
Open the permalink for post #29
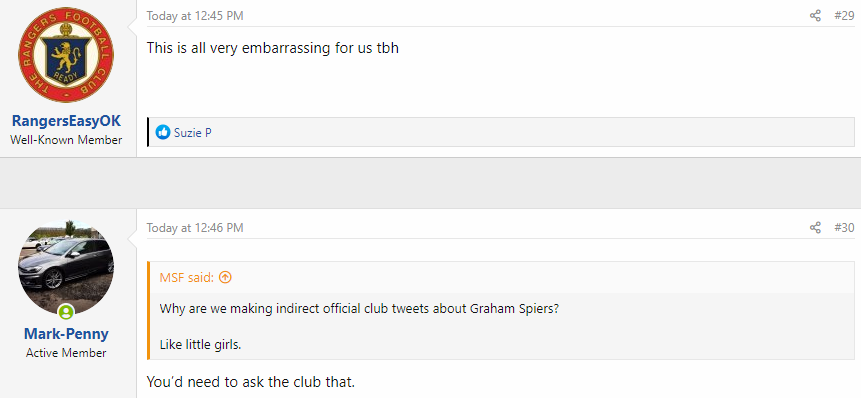(844, 16)
